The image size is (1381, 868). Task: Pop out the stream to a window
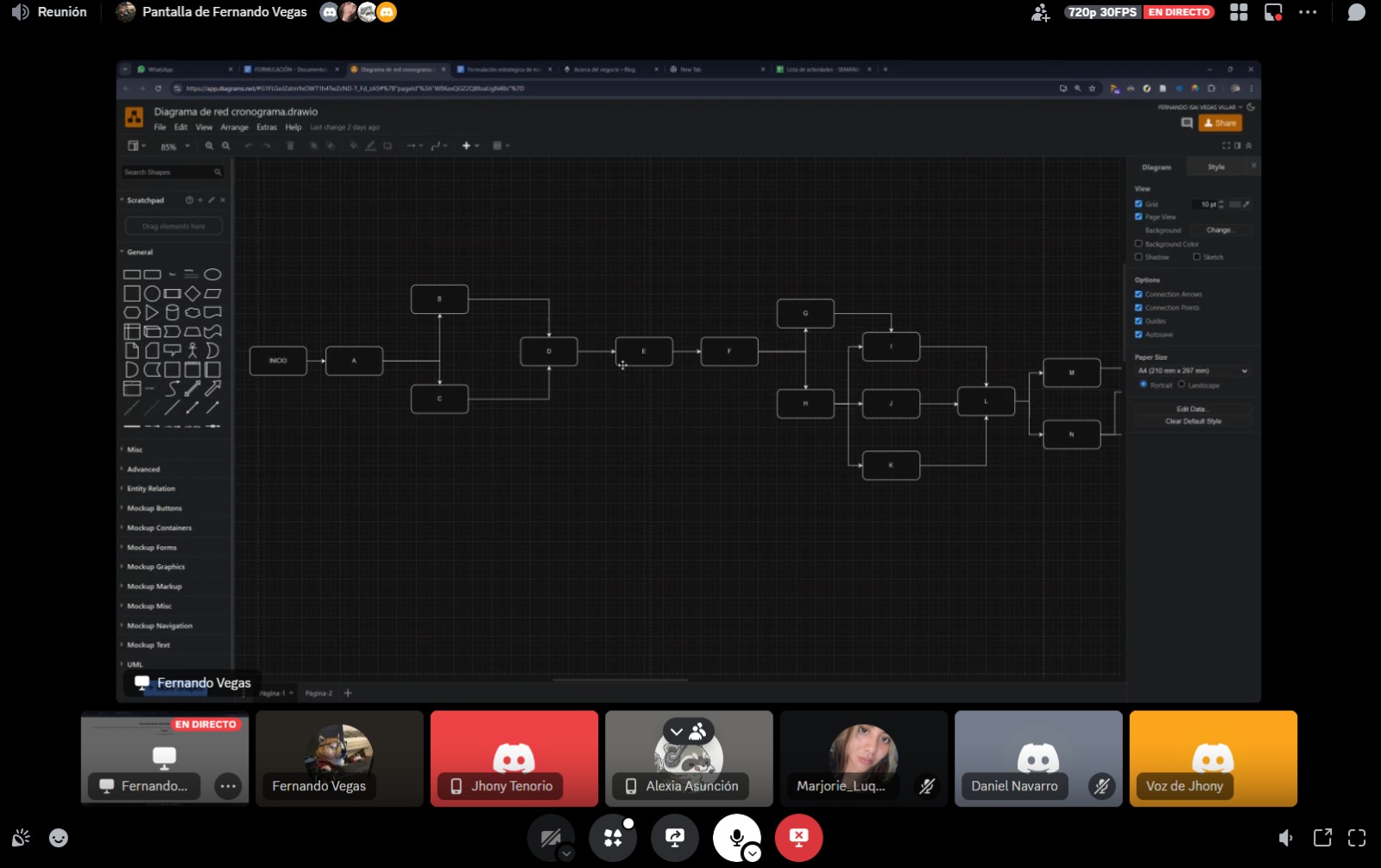click(x=1322, y=838)
